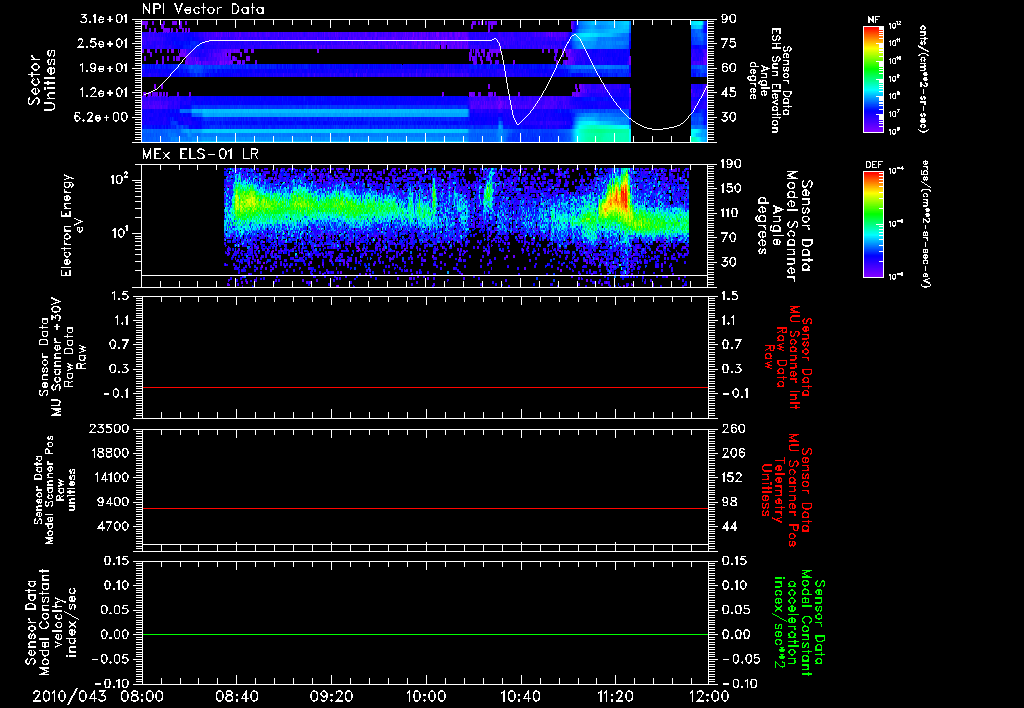Click the '9400' scanner position tick label
The height and width of the screenshot is (708, 1024).
pyautogui.click(x=115, y=502)
